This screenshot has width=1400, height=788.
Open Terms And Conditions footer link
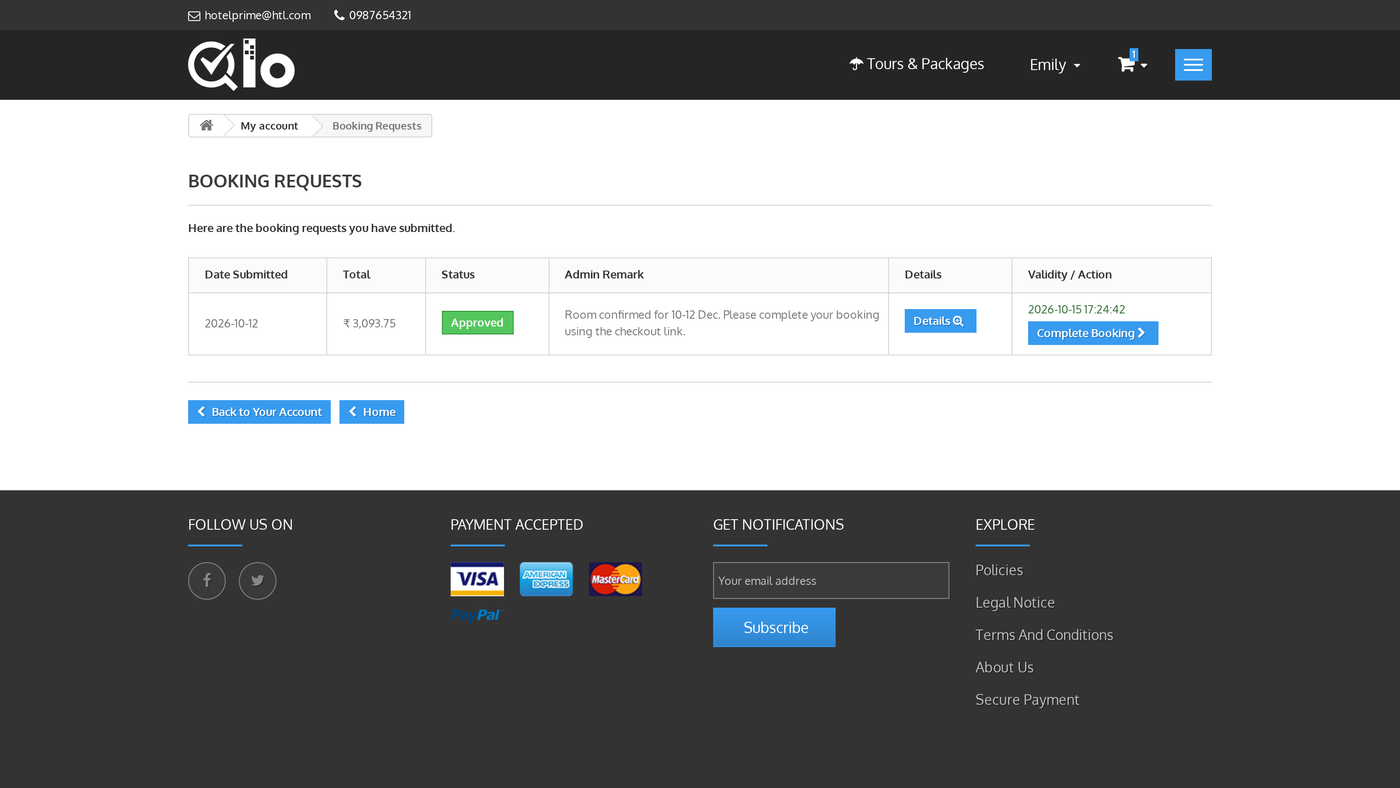(x=1044, y=635)
